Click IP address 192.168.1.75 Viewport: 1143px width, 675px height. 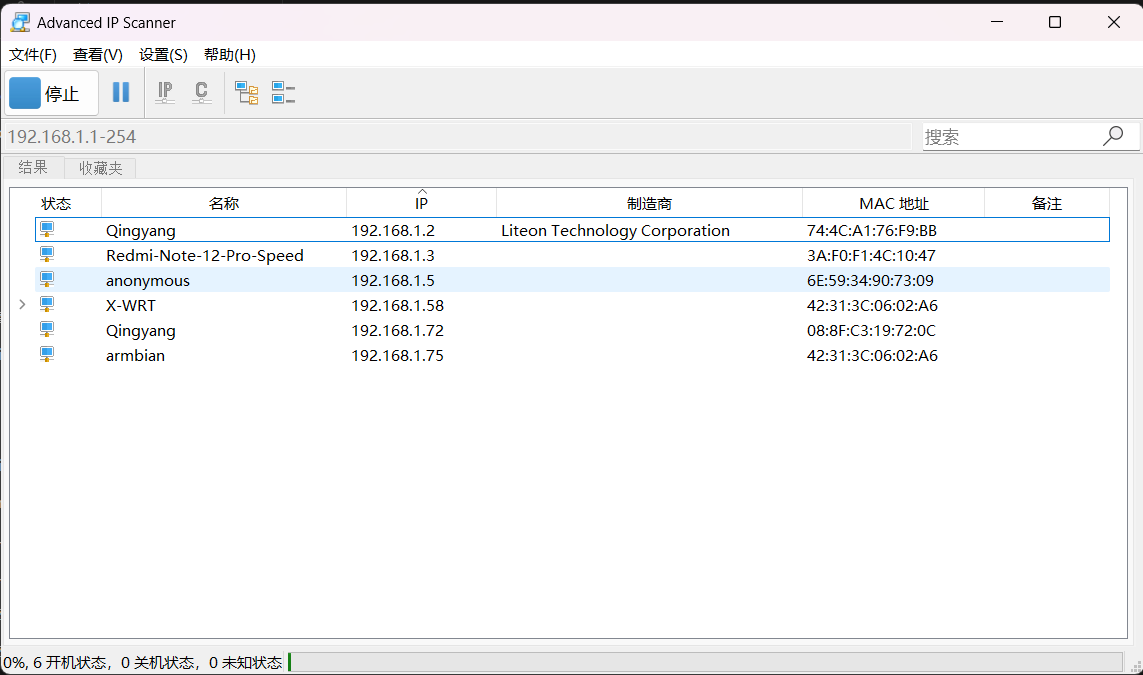pos(398,356)
